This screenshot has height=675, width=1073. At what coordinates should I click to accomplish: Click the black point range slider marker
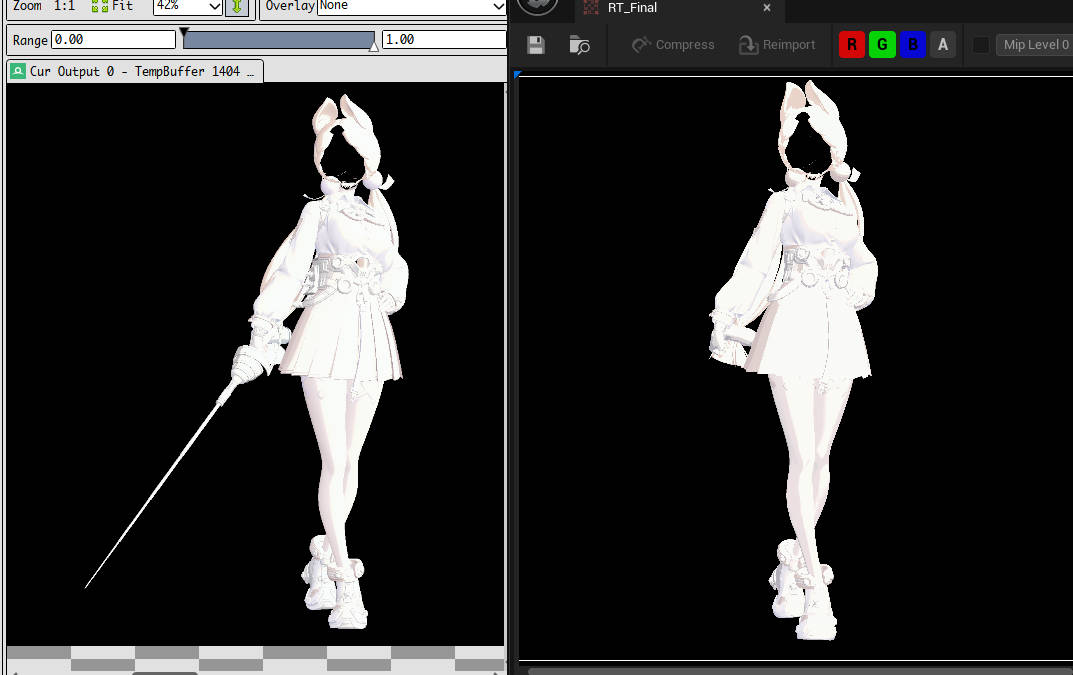[184, 33]
